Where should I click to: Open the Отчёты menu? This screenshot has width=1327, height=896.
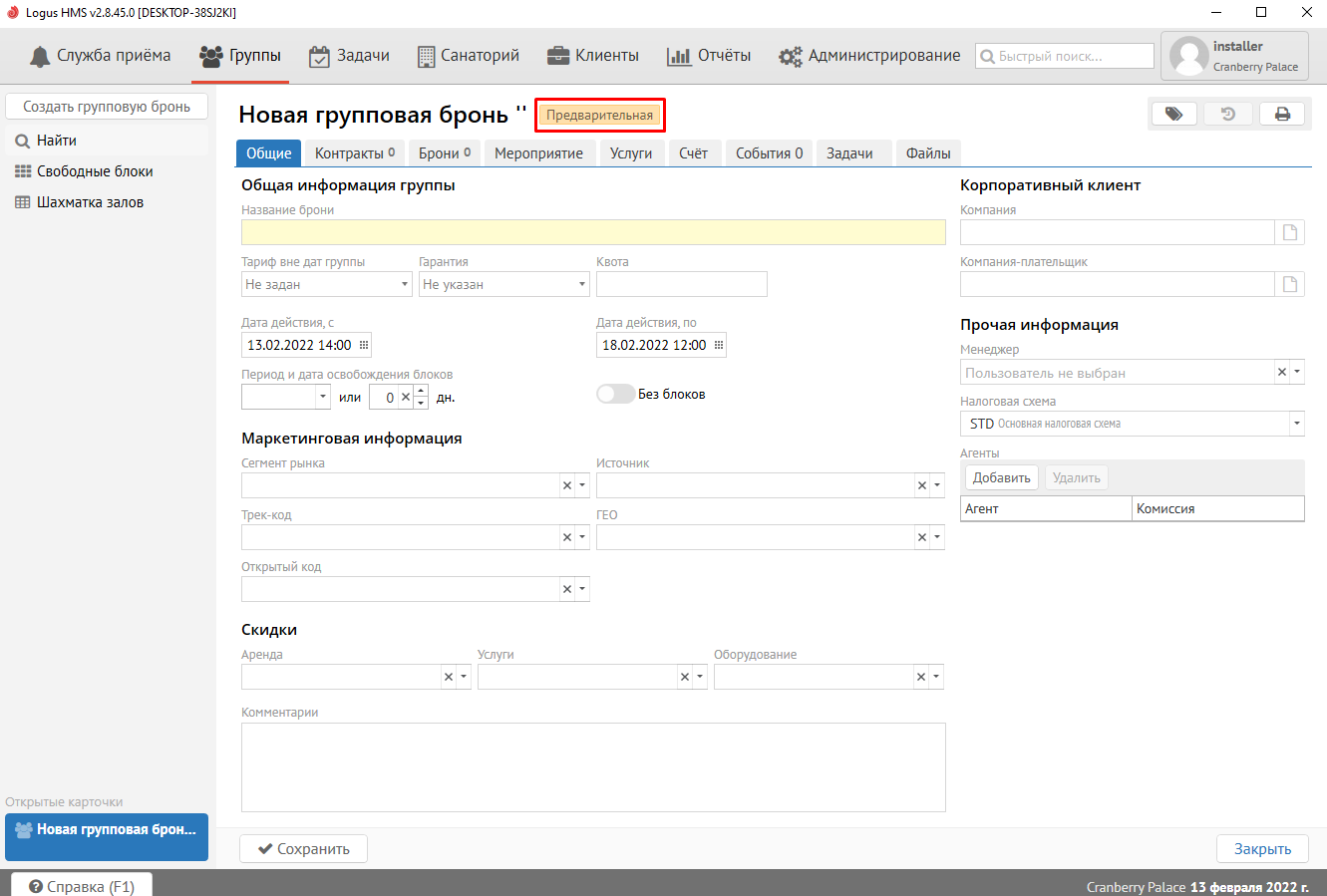[709, 56]
